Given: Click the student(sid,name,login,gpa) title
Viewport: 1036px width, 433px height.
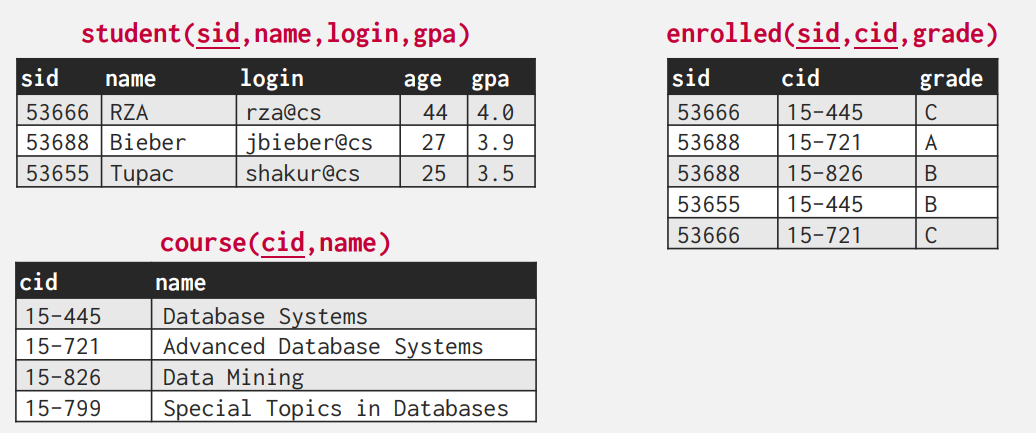Looking at the screenshot, I should pos(276,34).
